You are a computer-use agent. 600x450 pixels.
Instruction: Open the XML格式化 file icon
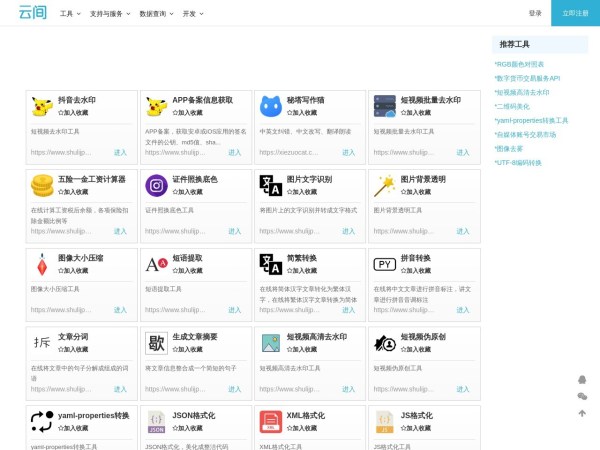coord(271,421)
